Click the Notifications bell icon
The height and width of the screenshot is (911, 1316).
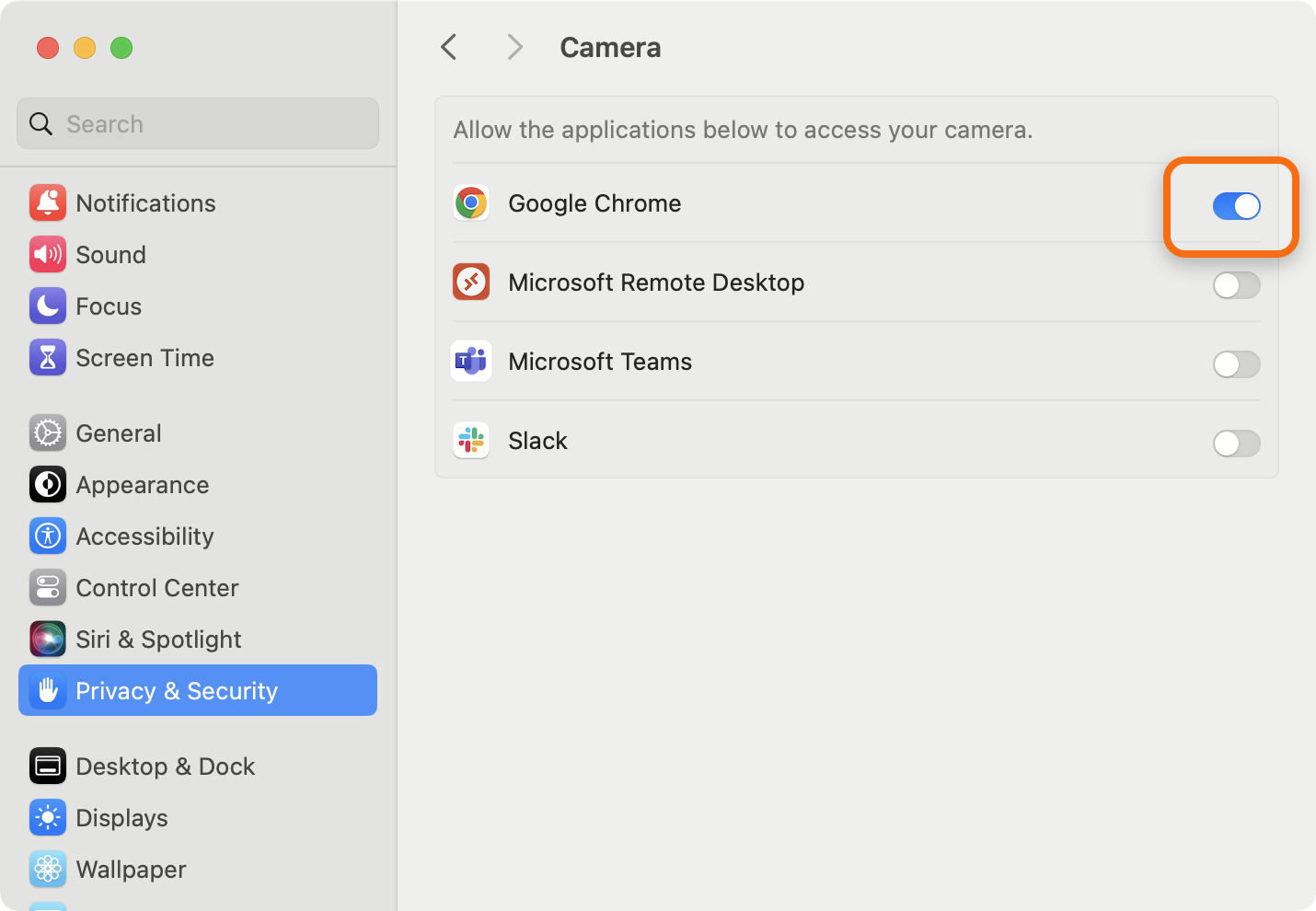point(48,203)
